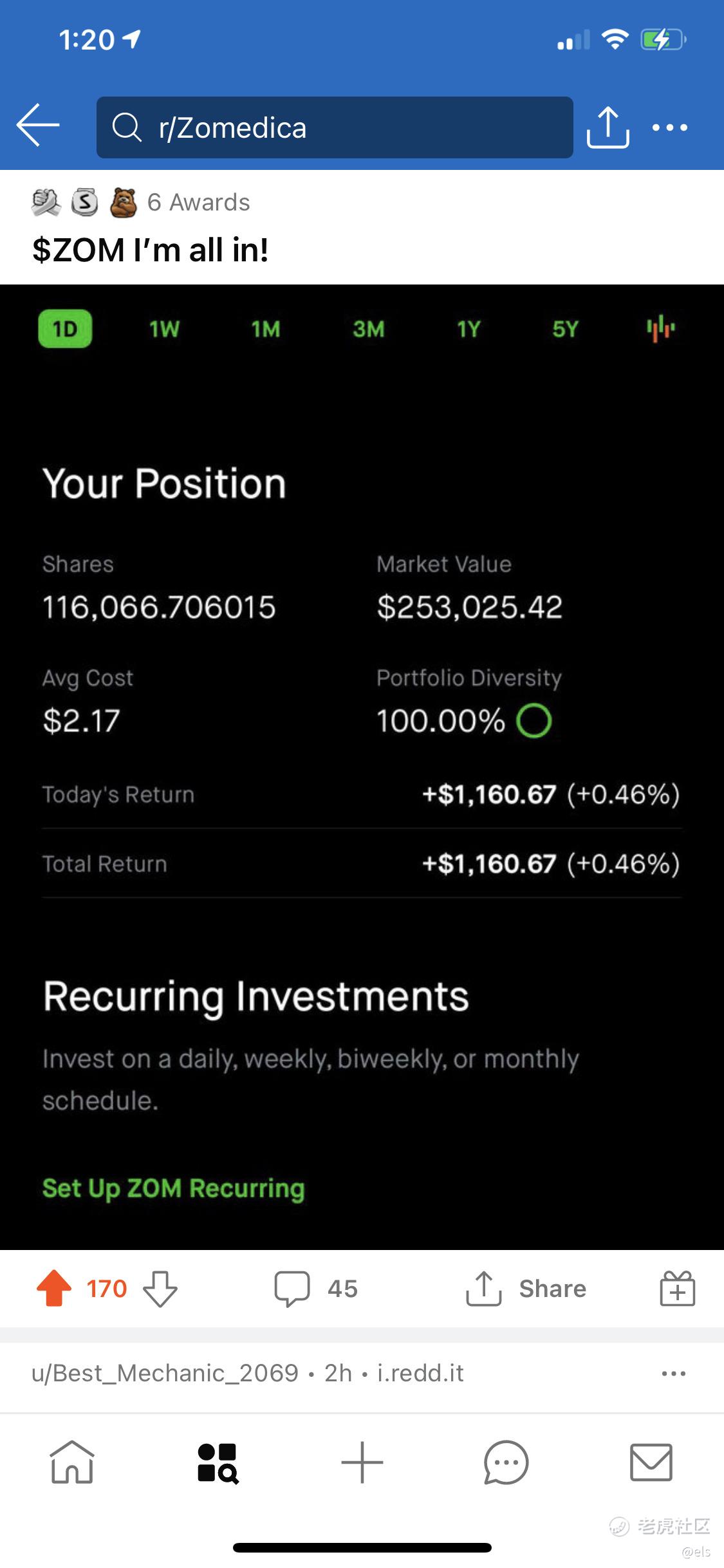Give an award with gift icon

pos(677,1289)
